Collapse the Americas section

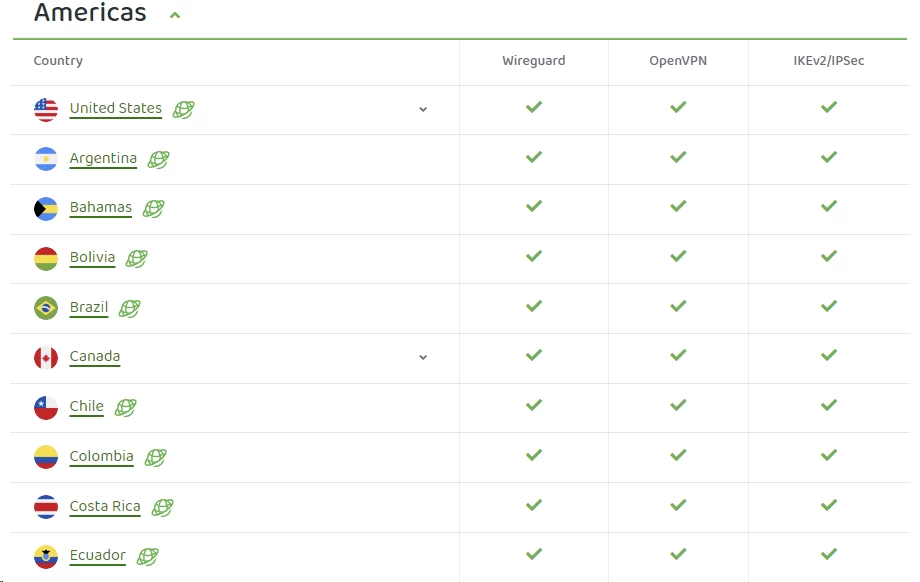click(x=175, y=16)
